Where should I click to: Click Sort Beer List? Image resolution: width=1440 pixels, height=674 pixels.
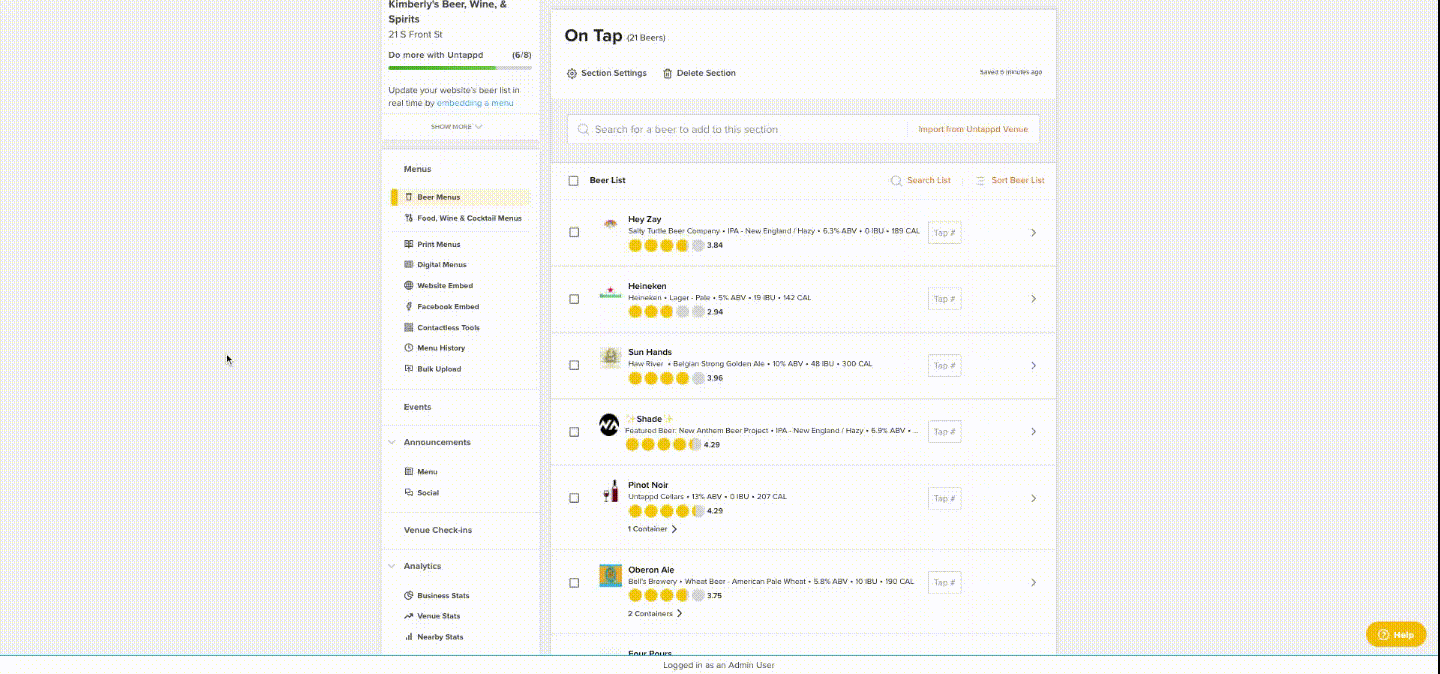click(x=1010, y=181)
